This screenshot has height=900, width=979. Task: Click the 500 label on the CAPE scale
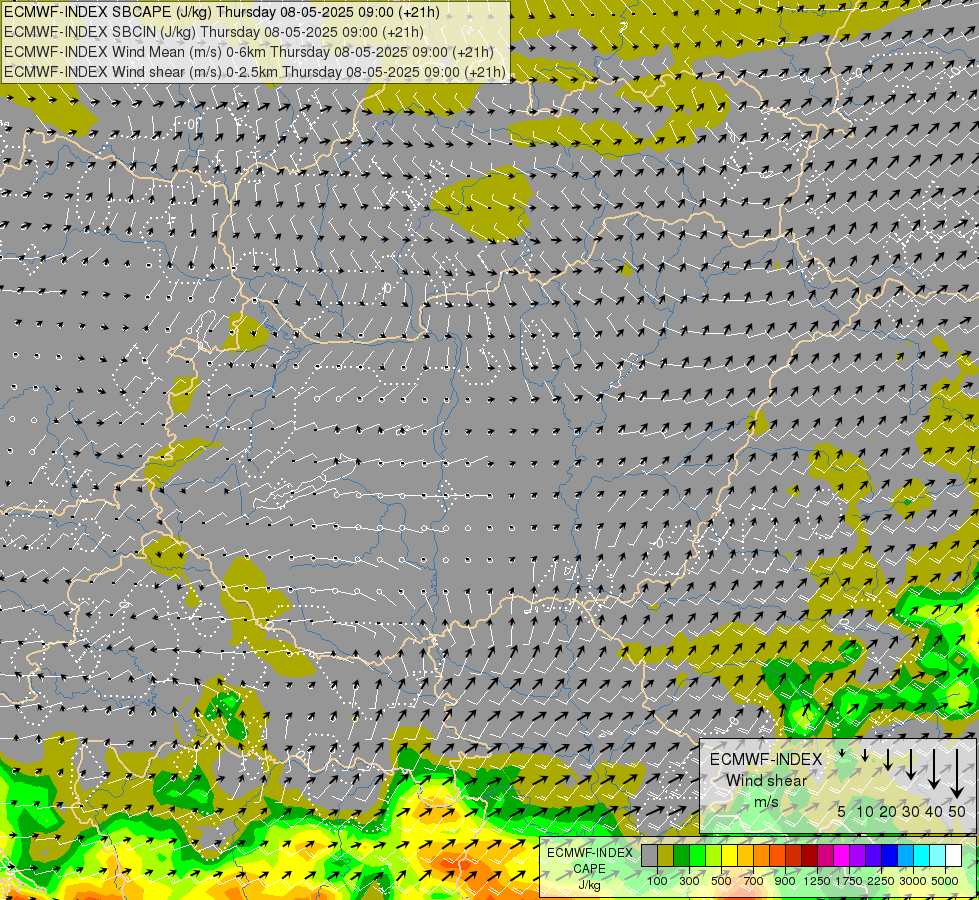721,881
